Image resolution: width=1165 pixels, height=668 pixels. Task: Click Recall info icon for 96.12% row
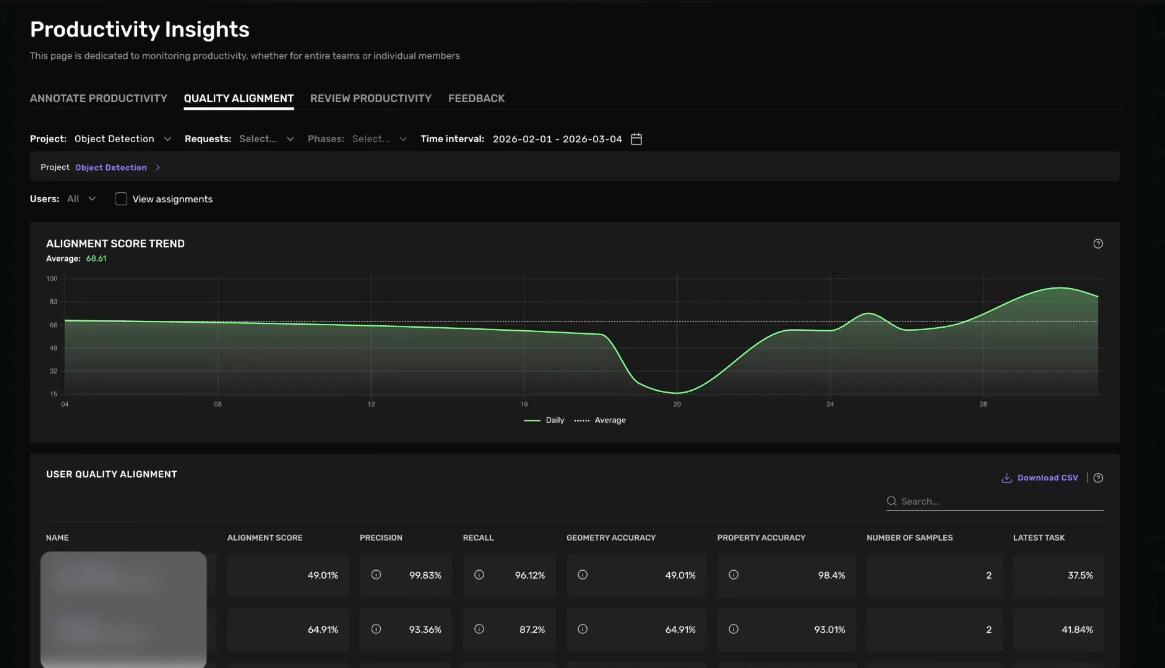479,575
